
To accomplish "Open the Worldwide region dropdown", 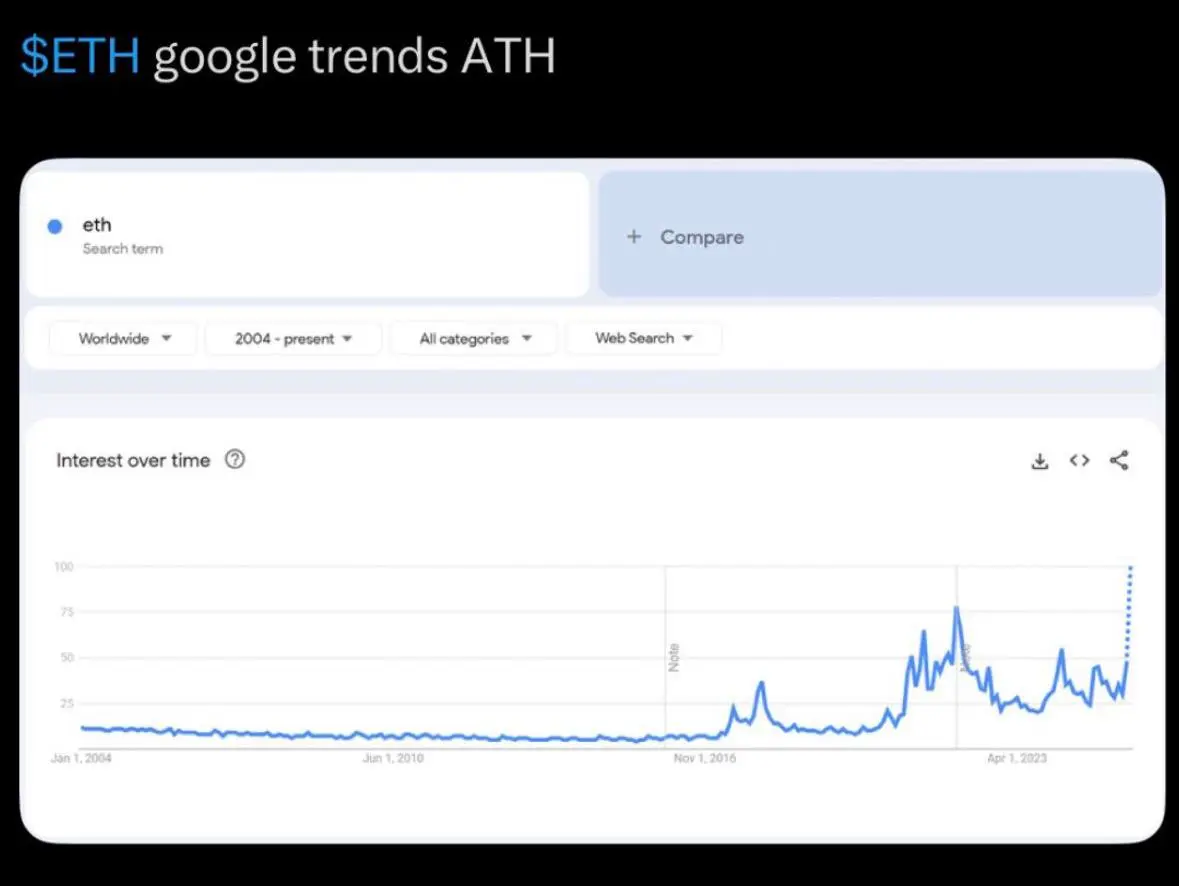I will tap(124, 338).
